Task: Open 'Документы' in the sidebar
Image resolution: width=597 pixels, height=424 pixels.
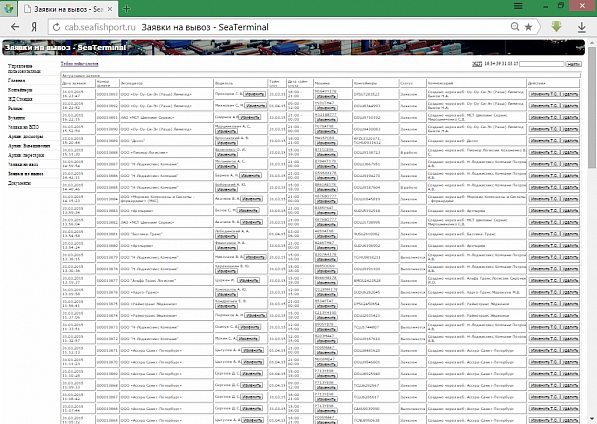Action: (x=19, y=183)
